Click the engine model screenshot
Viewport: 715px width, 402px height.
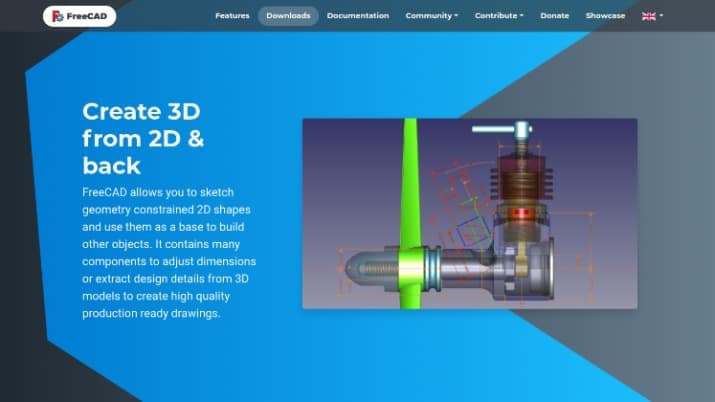click(x=469, y=213)
